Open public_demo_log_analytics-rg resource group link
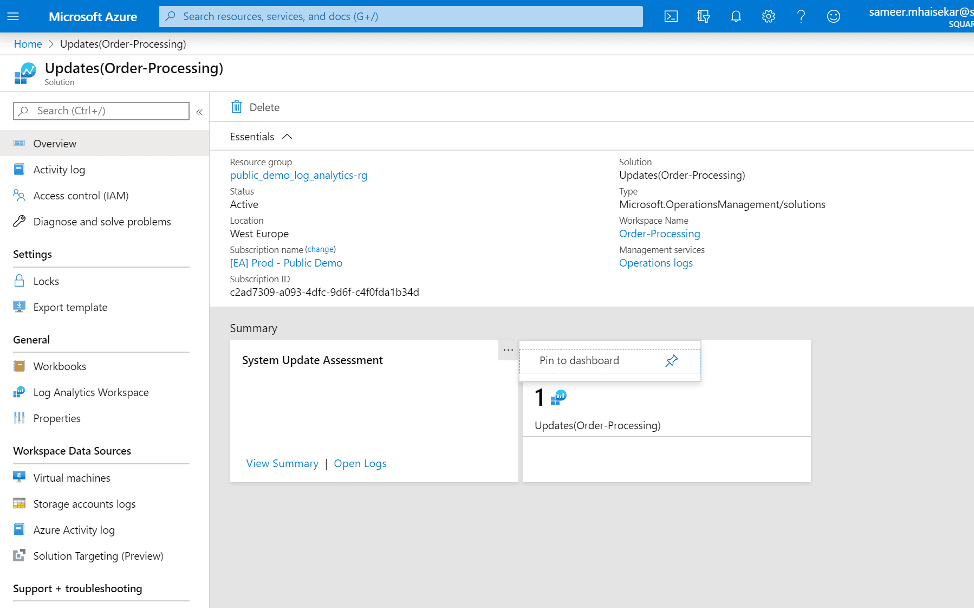This screenshot has height=608, width=974. (299, 175)
